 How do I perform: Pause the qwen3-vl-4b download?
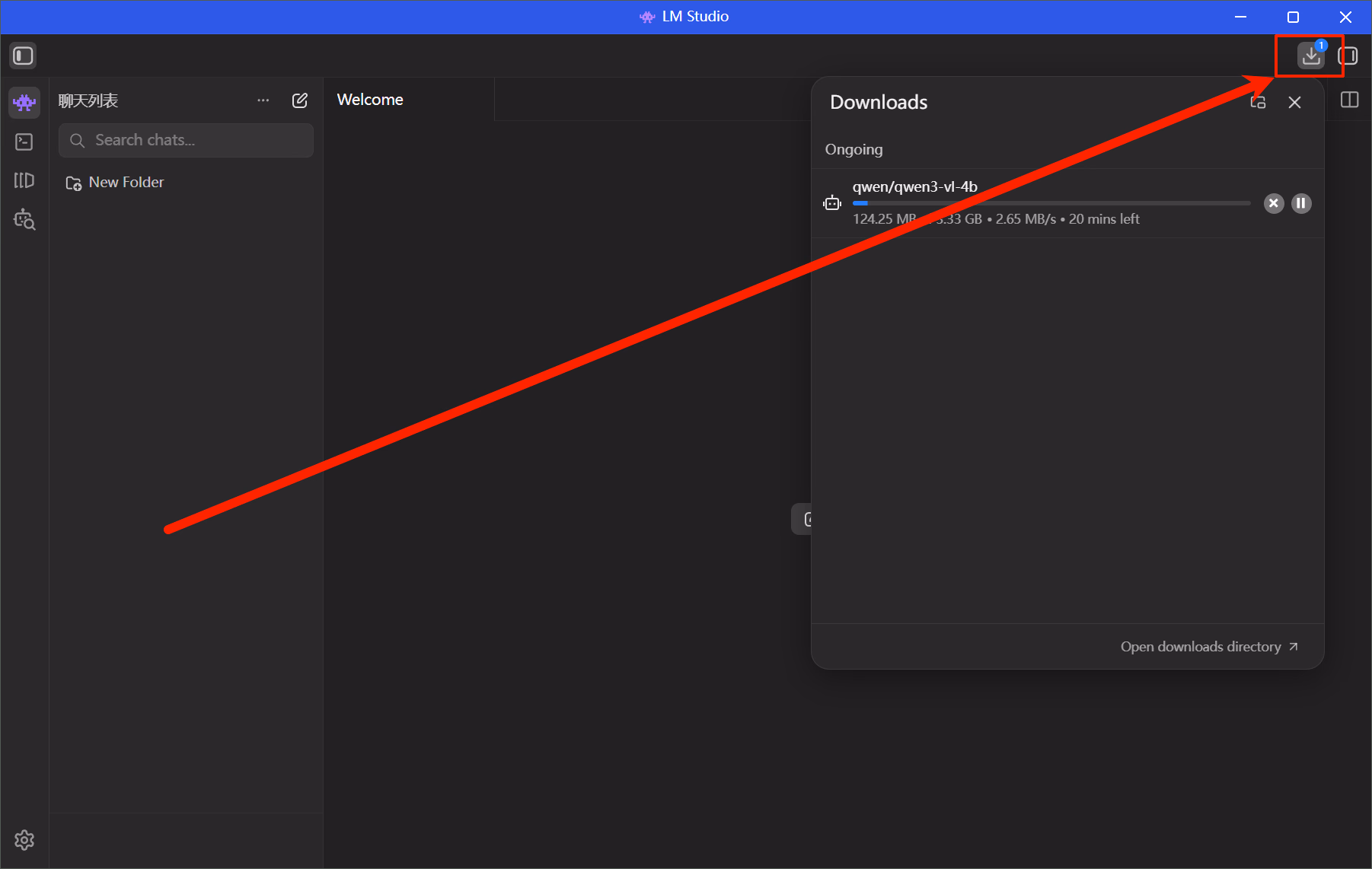[1301, 203]
